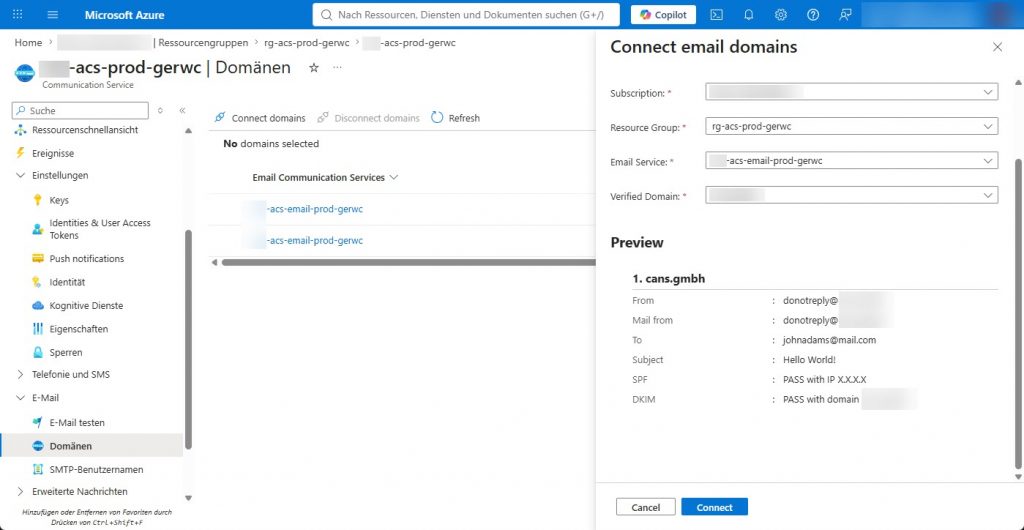Open Eigenschaften page
The height and width of the screenshot is (530, 1024).
79,329
